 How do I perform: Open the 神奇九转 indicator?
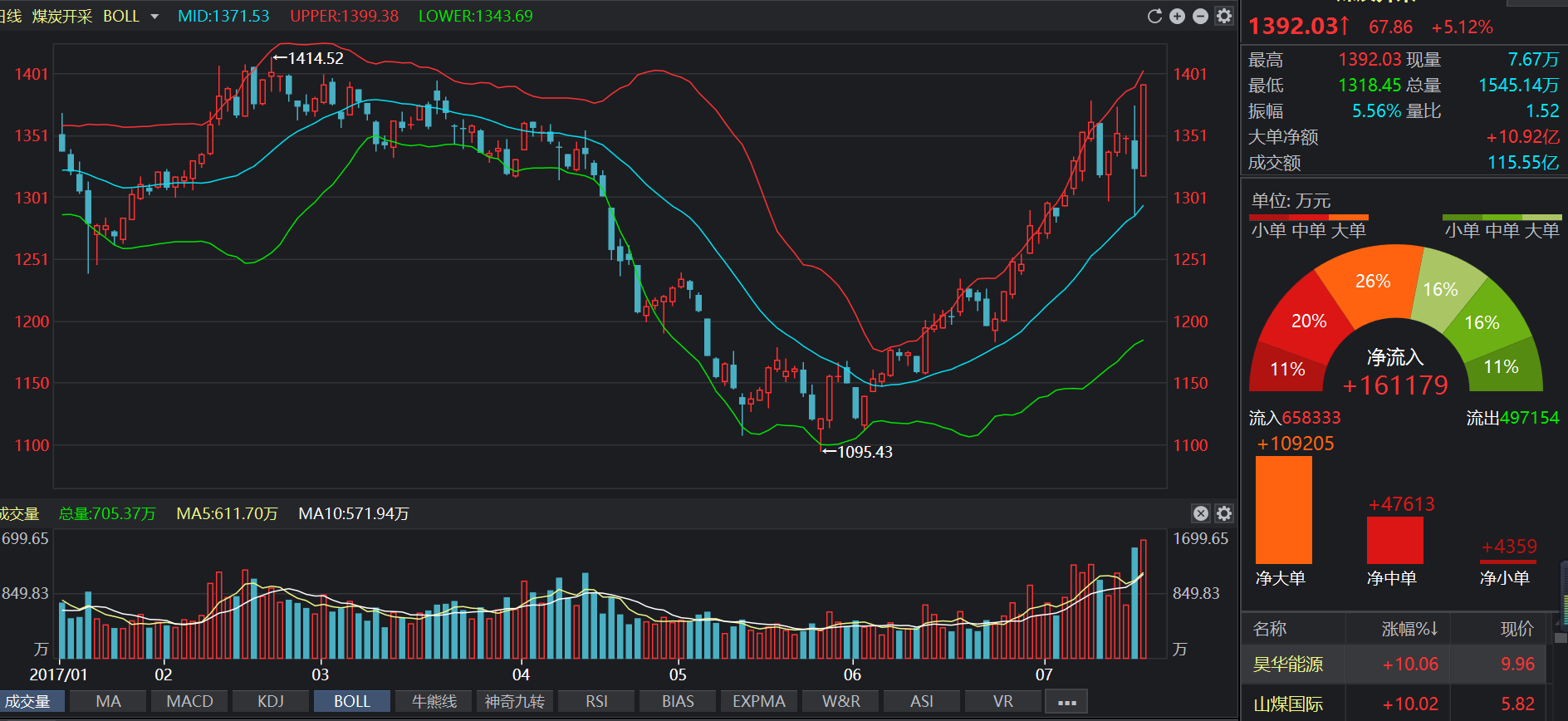coord(515,702)
